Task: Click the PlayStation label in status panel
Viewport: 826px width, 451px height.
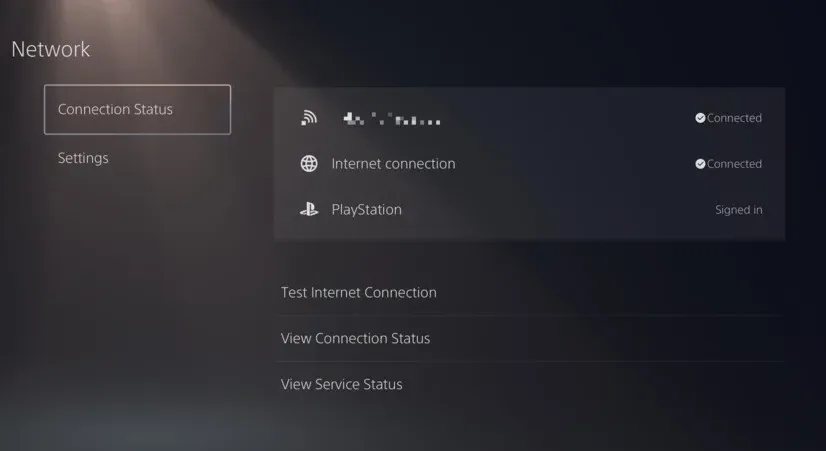Action: pos(367,210)
